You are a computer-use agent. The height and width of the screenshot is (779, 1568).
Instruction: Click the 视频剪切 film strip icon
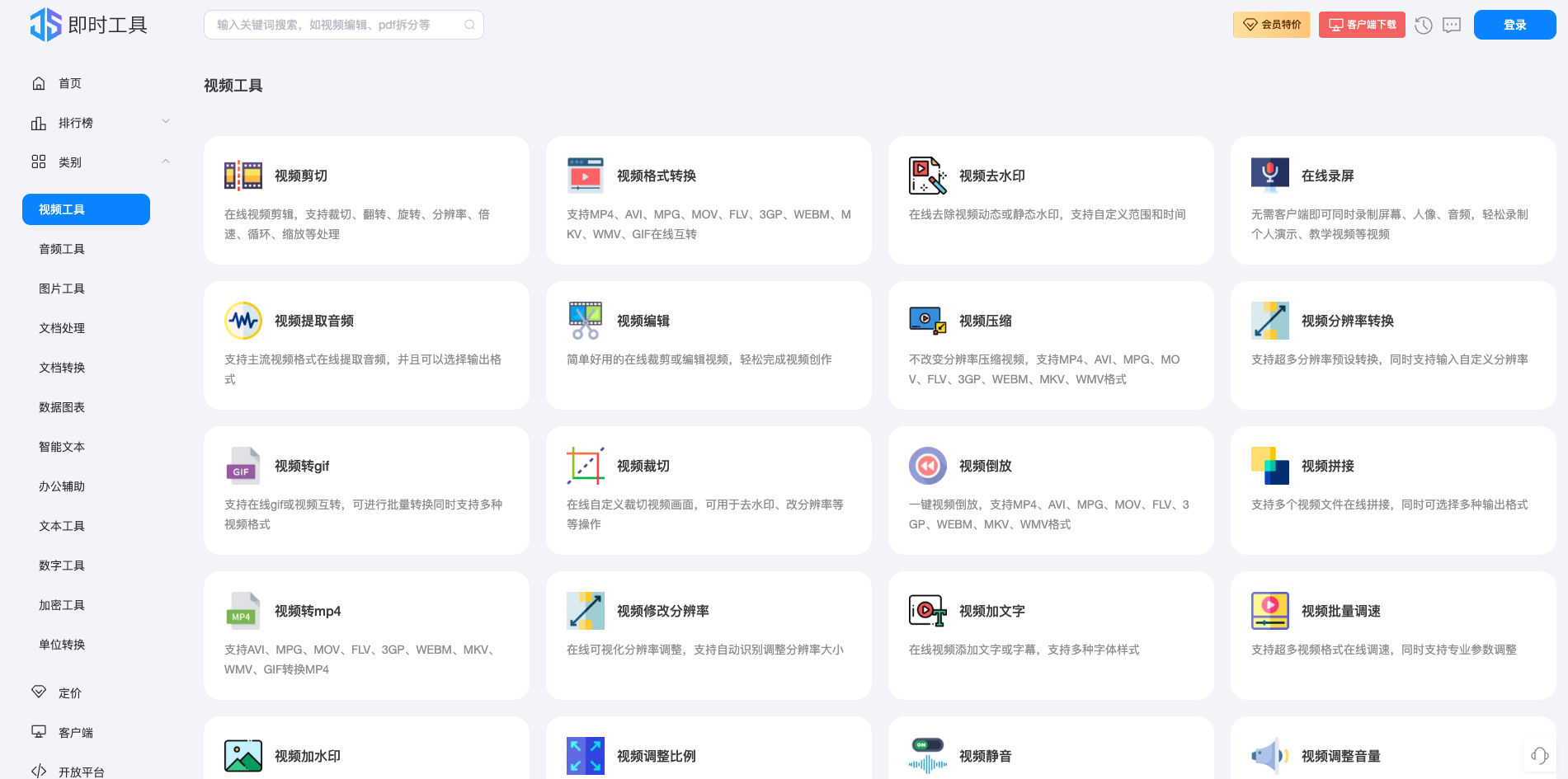242,176
